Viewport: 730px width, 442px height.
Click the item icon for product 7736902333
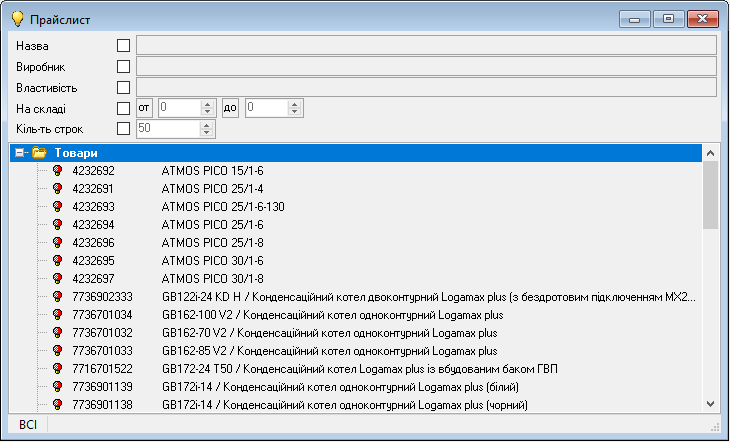(58, 297)
